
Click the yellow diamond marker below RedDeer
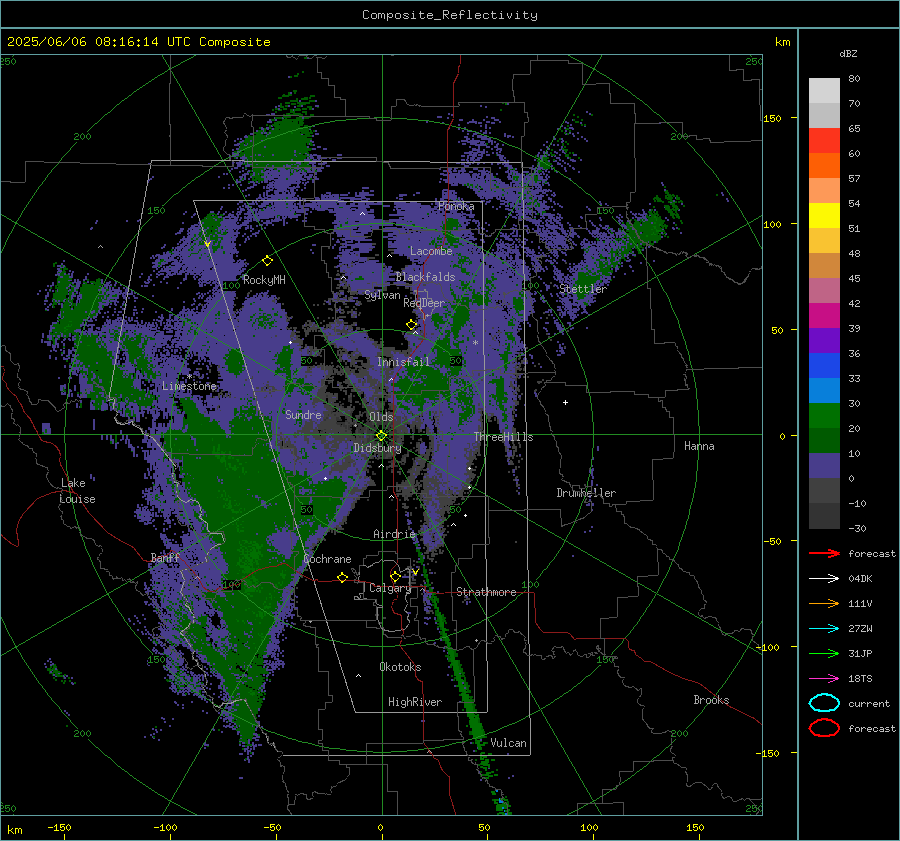412,325
